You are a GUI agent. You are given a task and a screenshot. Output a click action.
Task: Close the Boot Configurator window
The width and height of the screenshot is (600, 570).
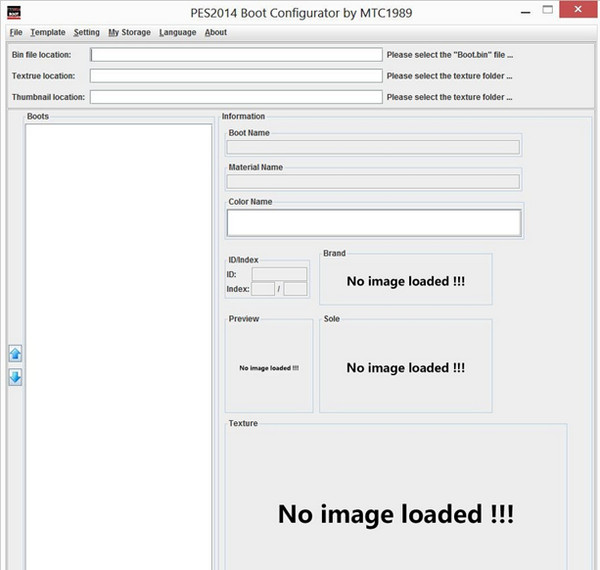click(x=578, y=10)
